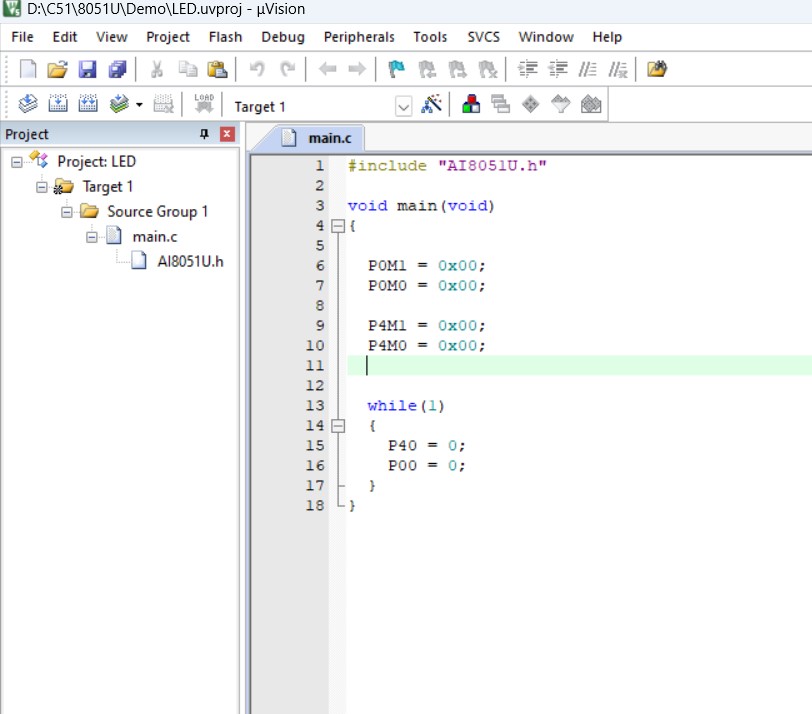
Task: Pin the Project panel
Action: pos(205,134)
